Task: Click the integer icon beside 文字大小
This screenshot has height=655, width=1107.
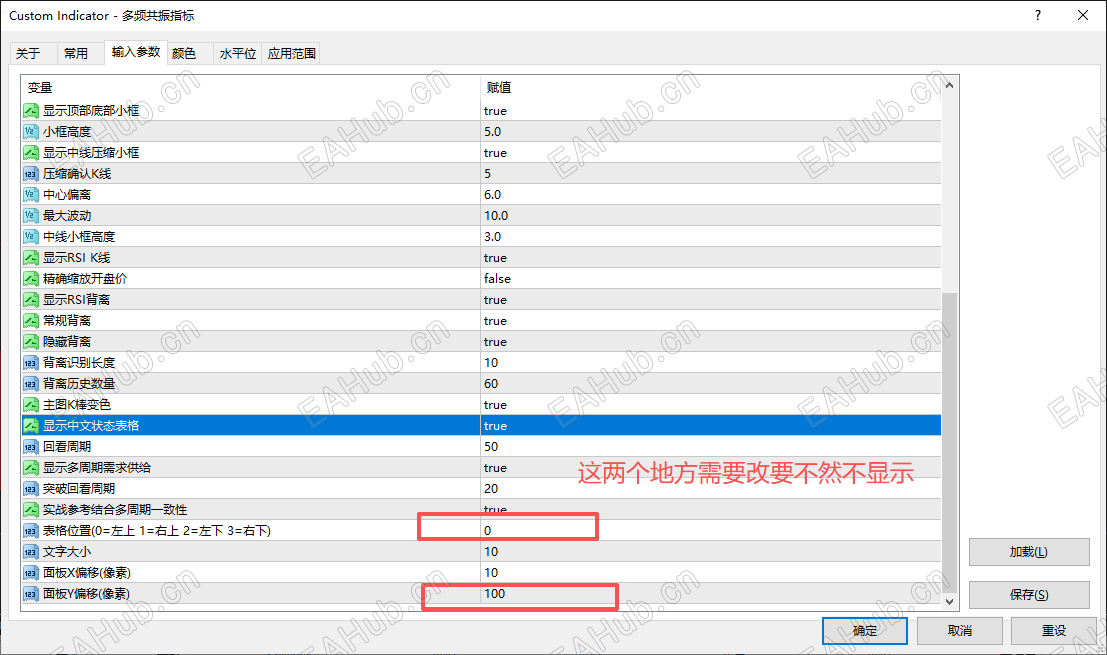Action: click(x=30, y=552)
